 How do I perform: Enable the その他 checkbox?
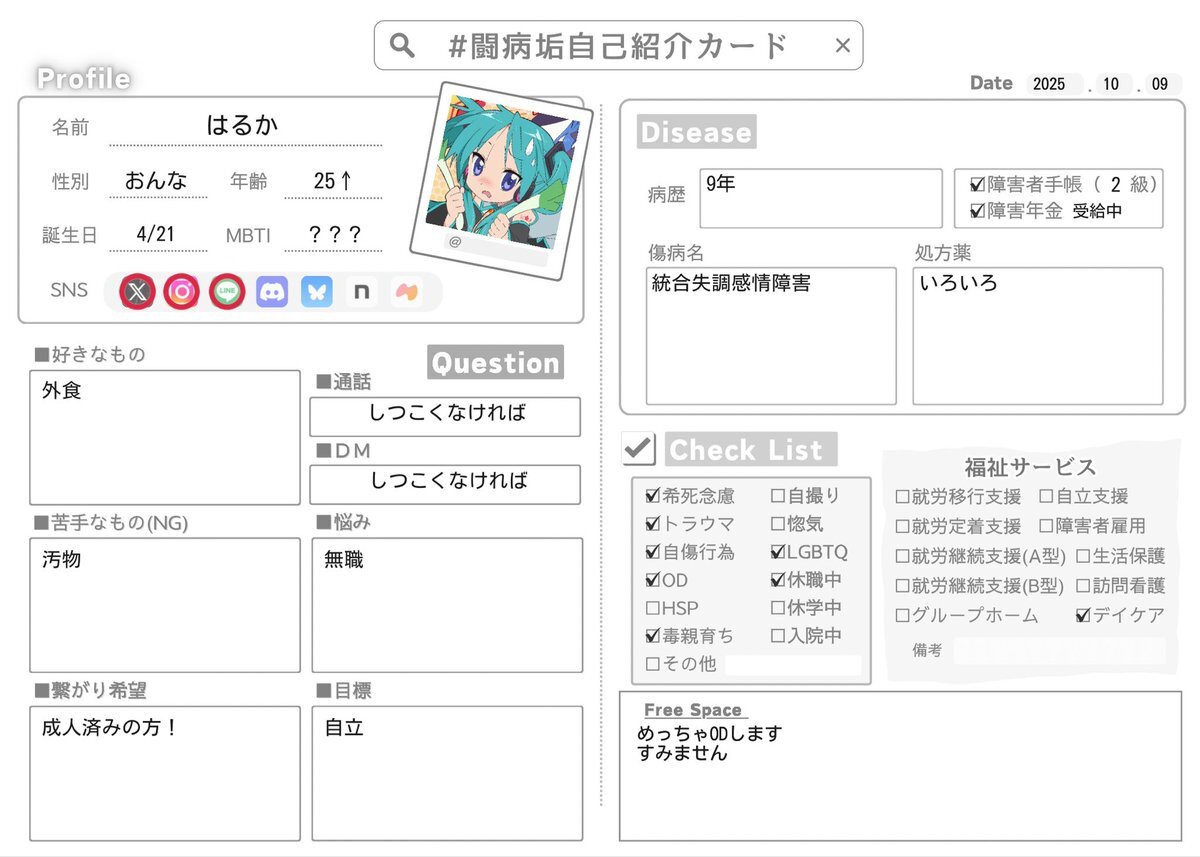pos(653,663)
